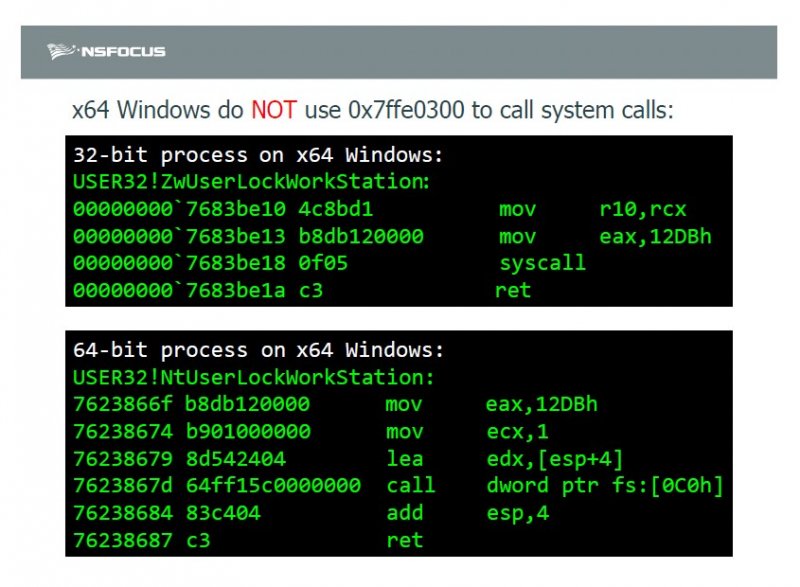Select the ret line at 7683be1a
Viewport: 800px width, 587px height.
(x=302, y=291)
